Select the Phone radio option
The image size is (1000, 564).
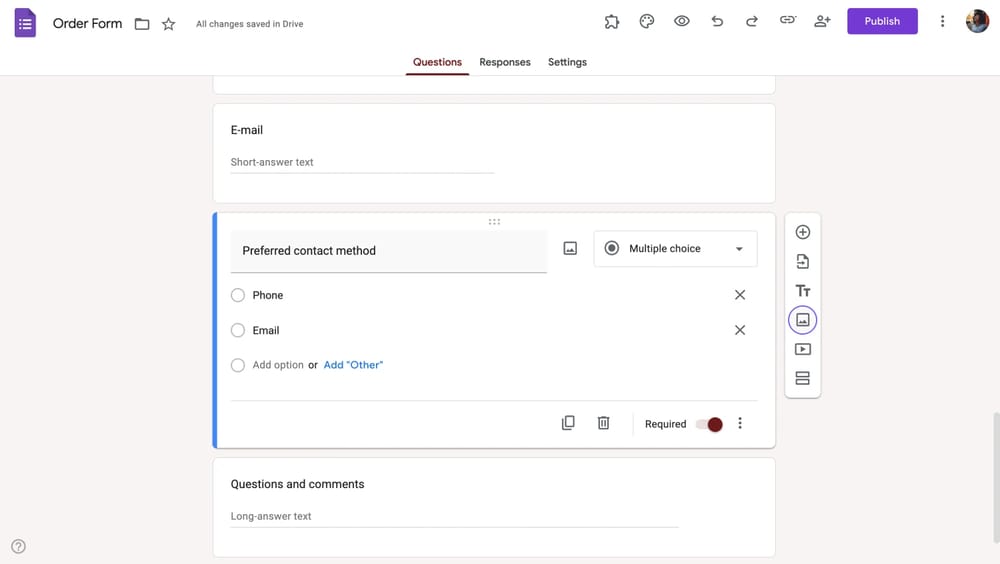(x=238, y=295)
